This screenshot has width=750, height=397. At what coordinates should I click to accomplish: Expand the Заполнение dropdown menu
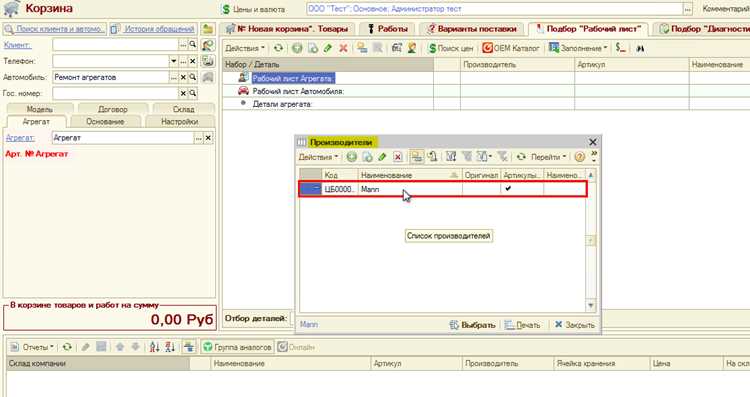pos(578,48)
